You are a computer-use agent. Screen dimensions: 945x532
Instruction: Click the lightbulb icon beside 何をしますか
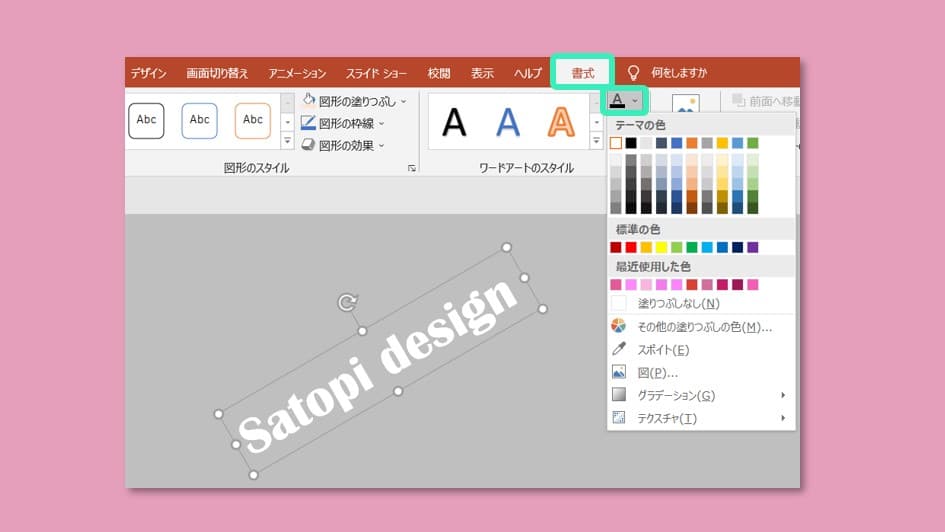633,73
